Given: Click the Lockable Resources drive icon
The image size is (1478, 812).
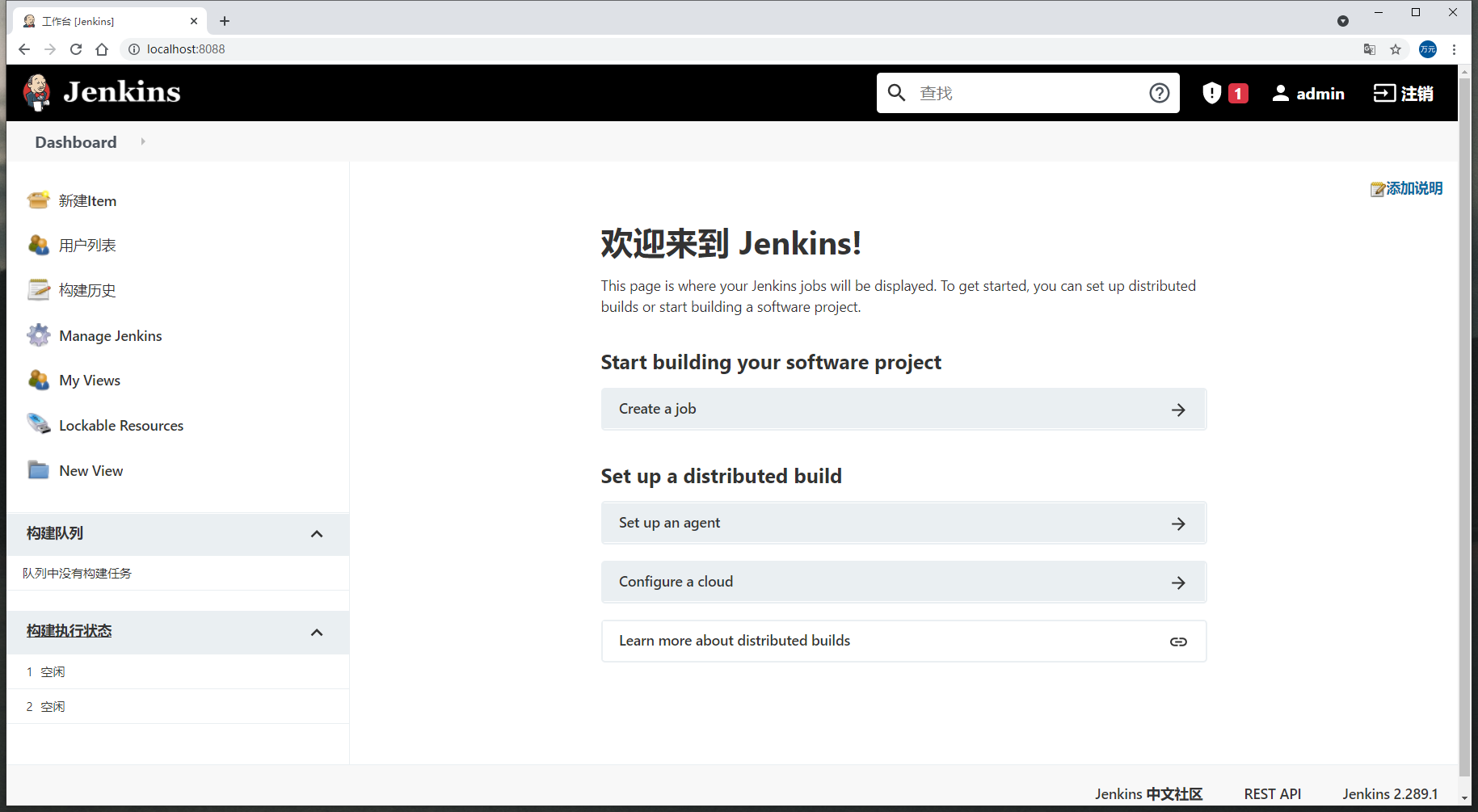Looking at the screenshot, I should tap(38, 424).
